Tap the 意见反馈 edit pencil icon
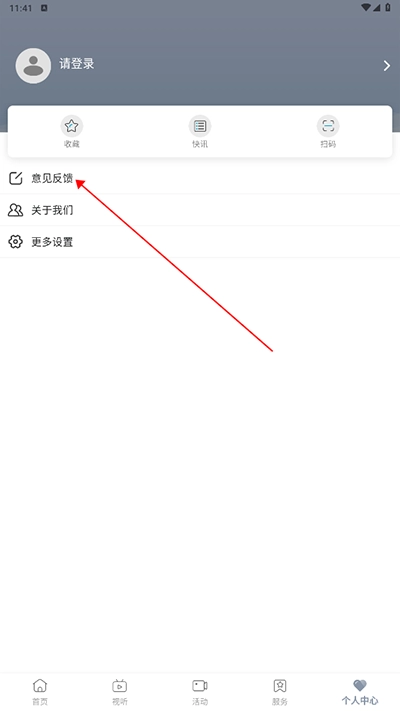This screenshot has height=711, width=400. point(15,178)
